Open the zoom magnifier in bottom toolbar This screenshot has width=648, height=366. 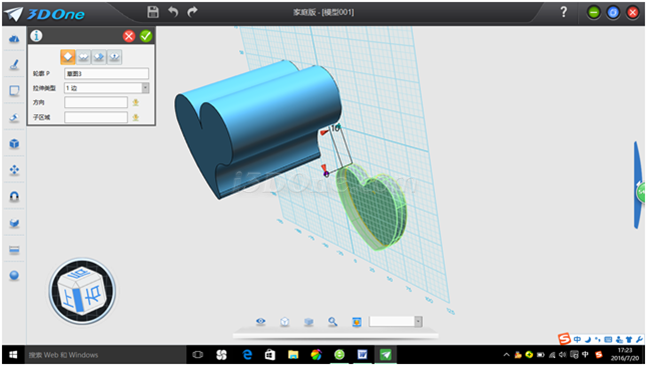333,321
